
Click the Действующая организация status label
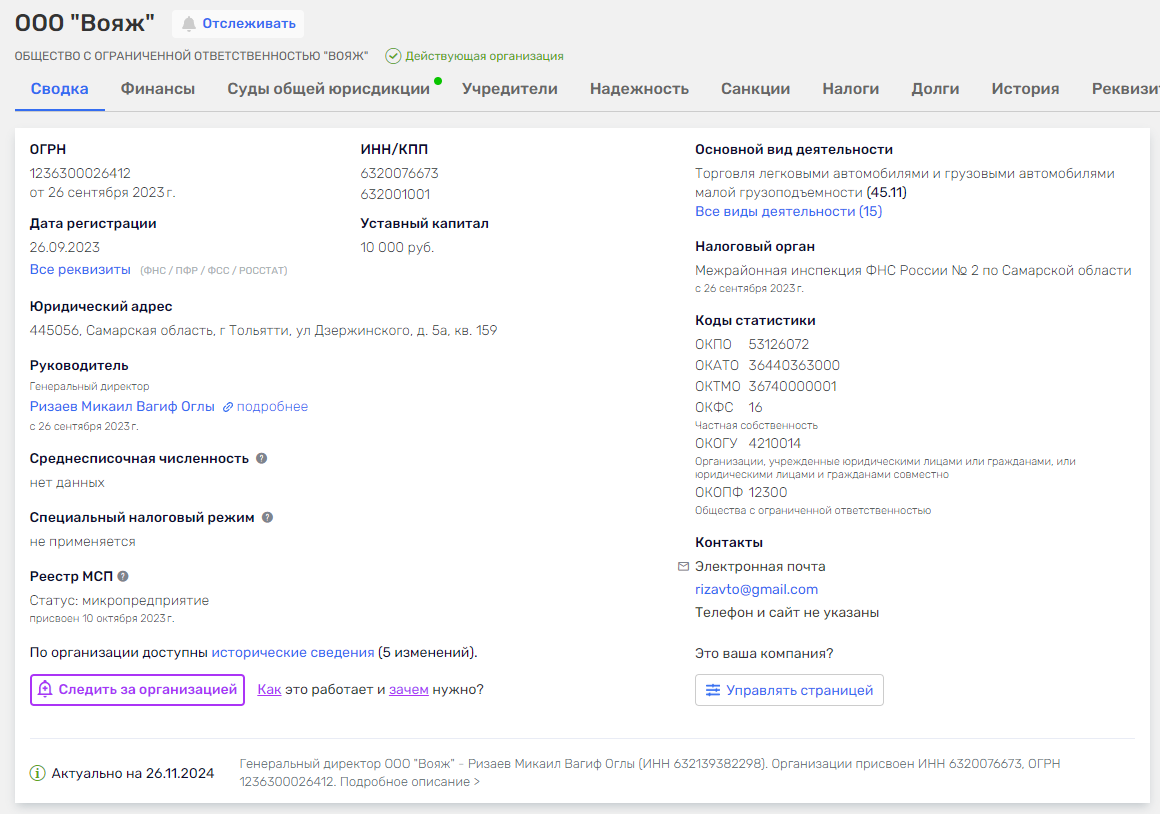485,56
